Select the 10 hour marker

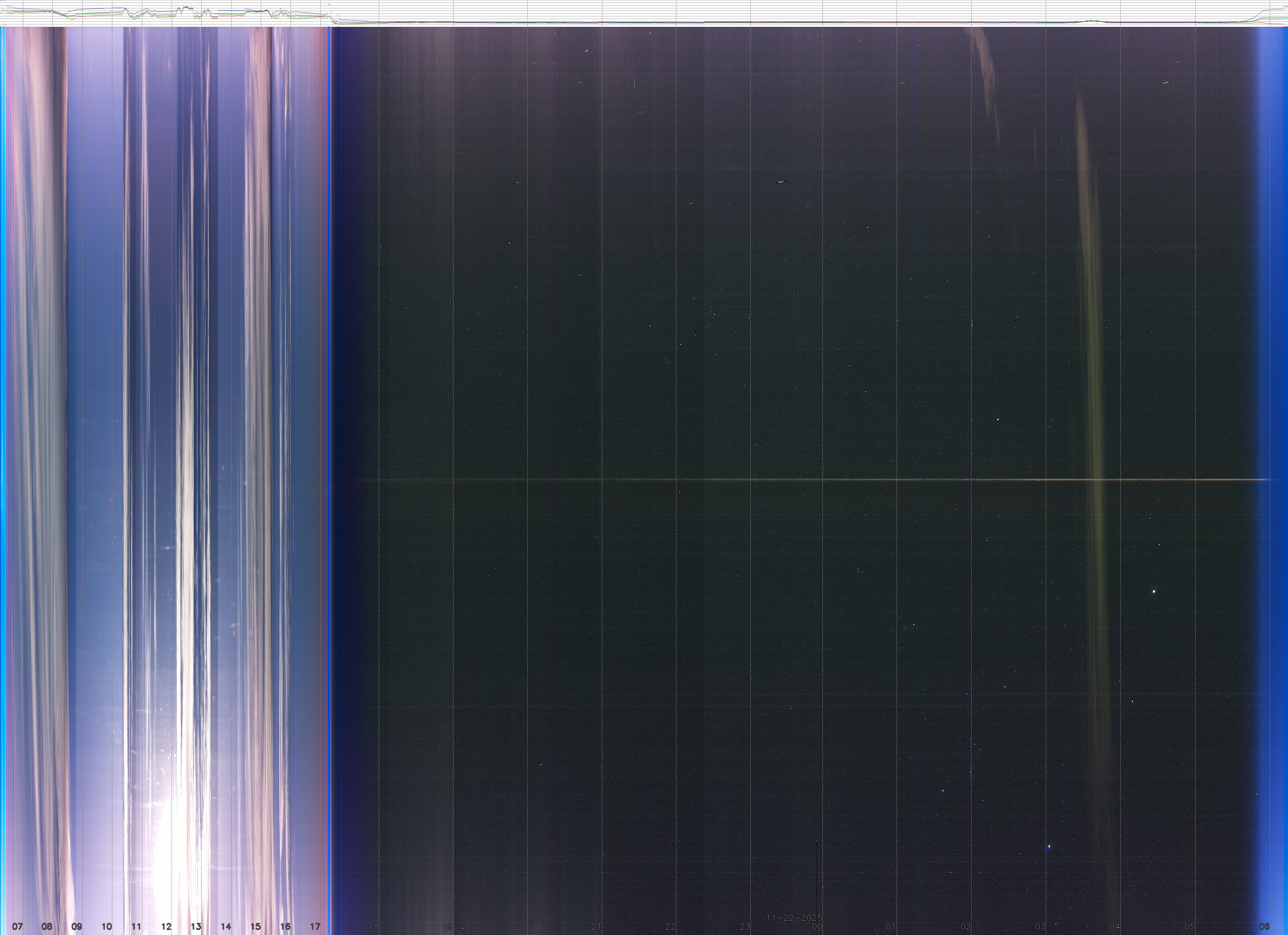click(x=107, y=926)
